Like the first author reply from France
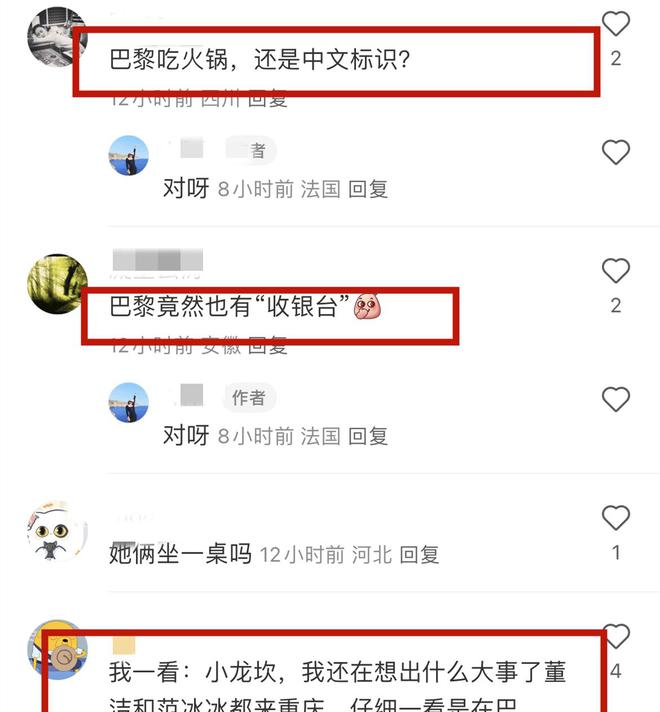 click(x=615, y=152)
